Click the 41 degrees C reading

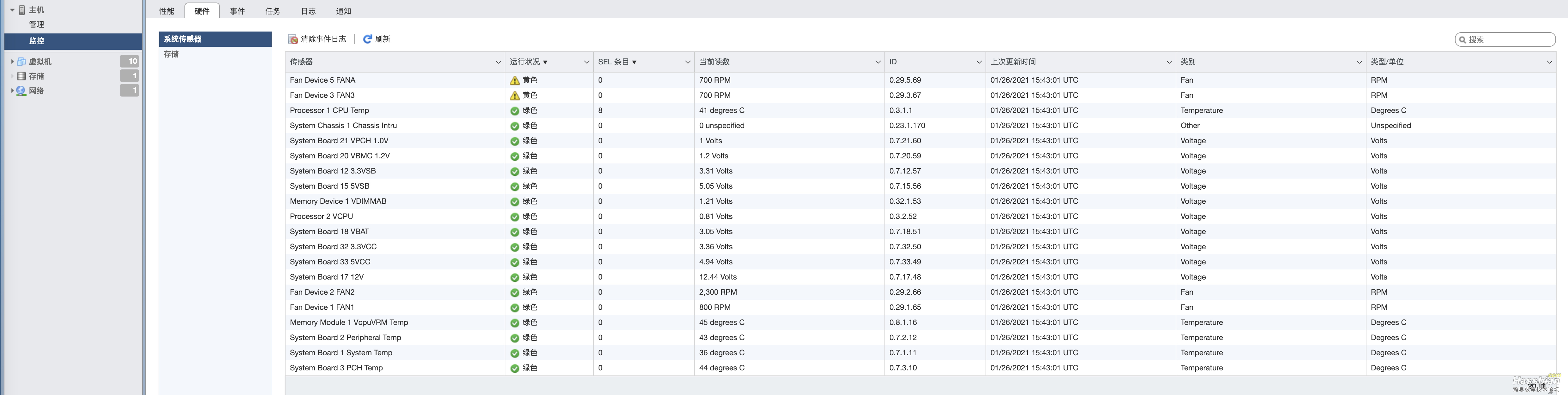click(721, 111)
